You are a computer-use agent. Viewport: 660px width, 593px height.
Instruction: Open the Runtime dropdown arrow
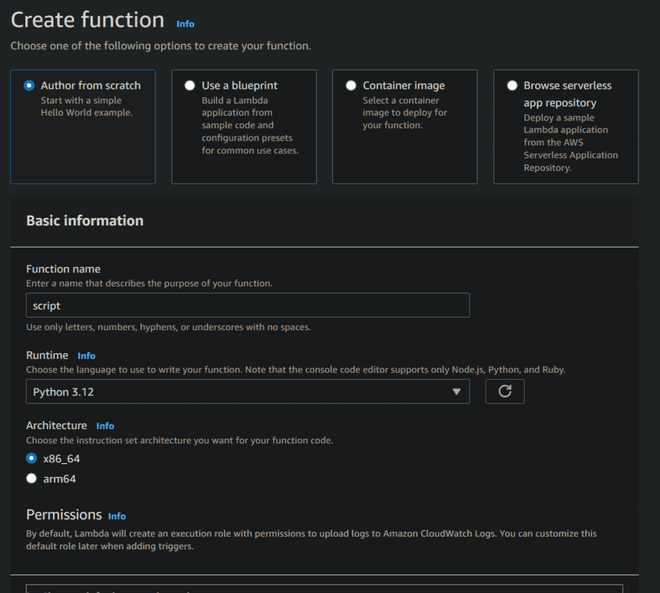pyautogui.click(x=457, y=392)
